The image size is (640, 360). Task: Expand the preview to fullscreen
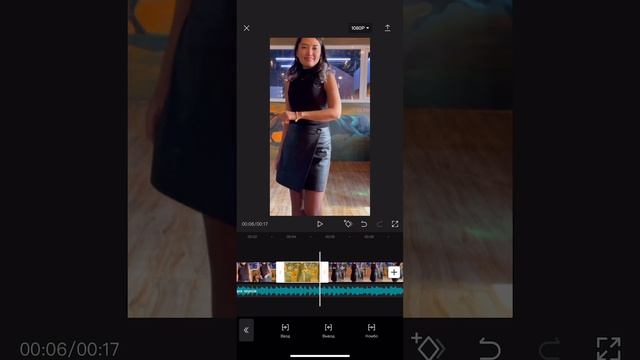(x=395, y=224)
